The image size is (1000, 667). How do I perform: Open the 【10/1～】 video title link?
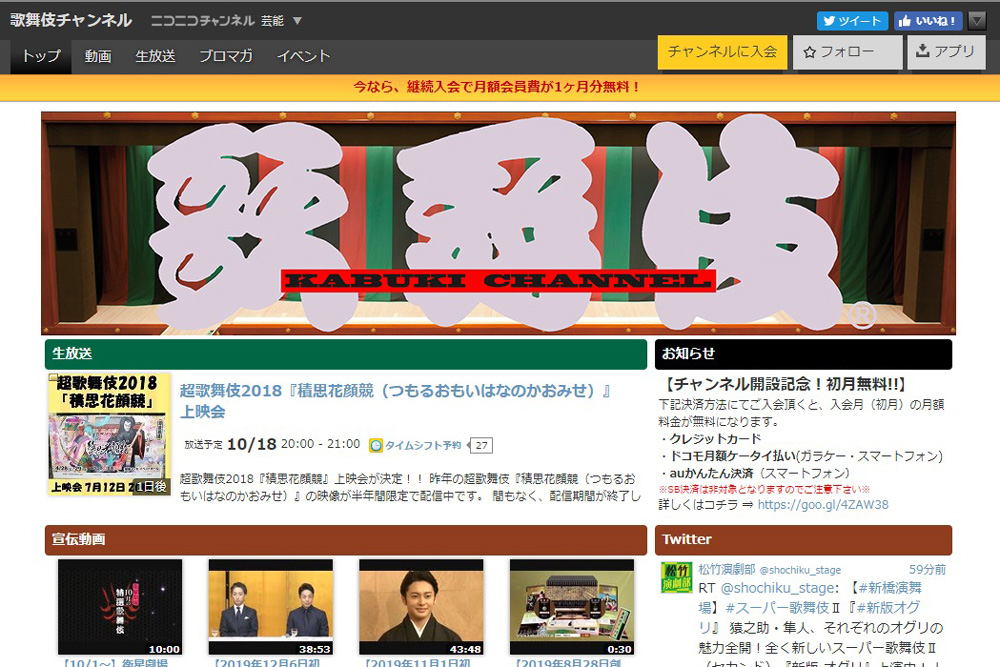[x=114, y=663]
